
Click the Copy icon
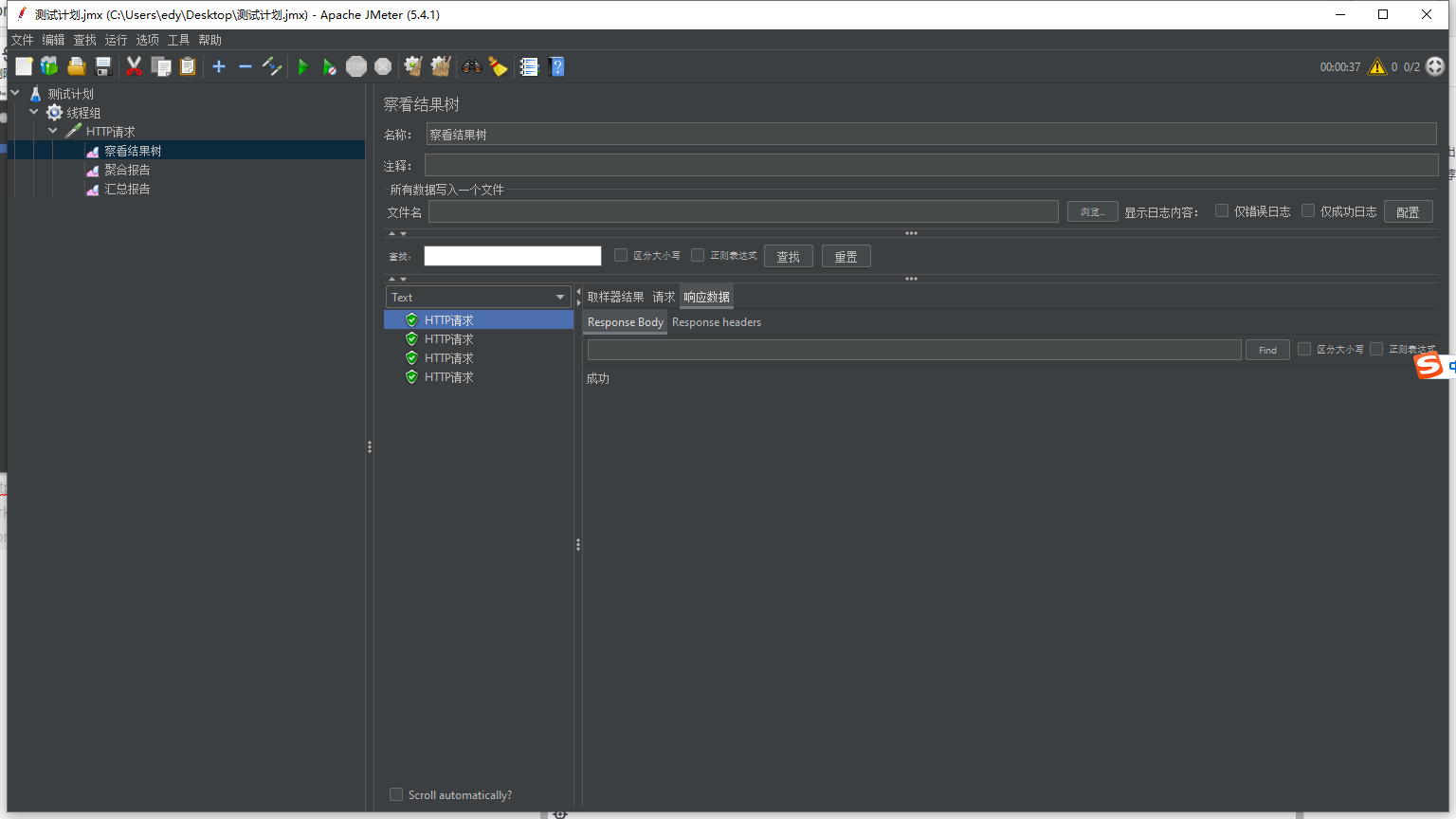pos(161,66)
